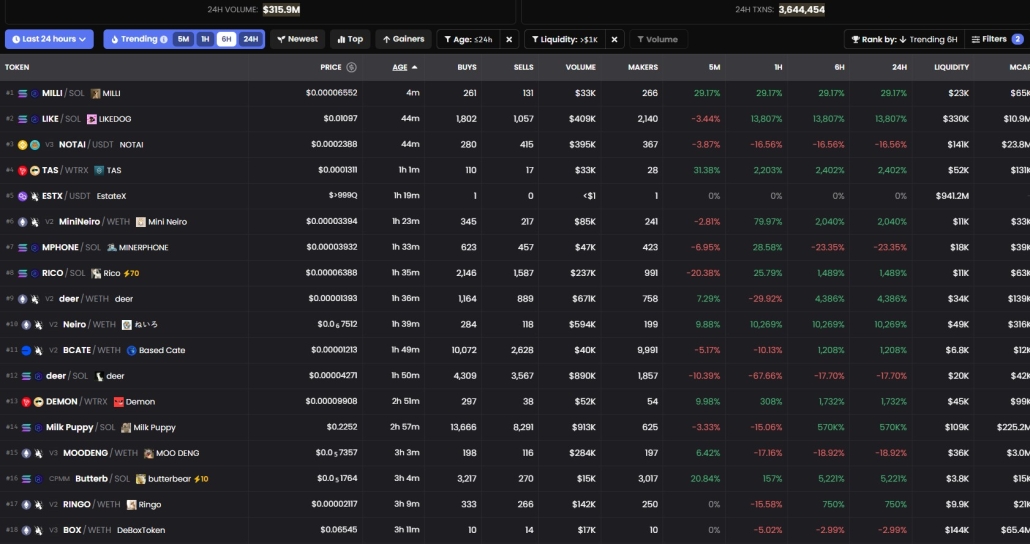The height and width of the screenshot is (544, 1030).
Task: Click the Ringo token image icon
Action: pyautogui.click(x=131, y=505)
